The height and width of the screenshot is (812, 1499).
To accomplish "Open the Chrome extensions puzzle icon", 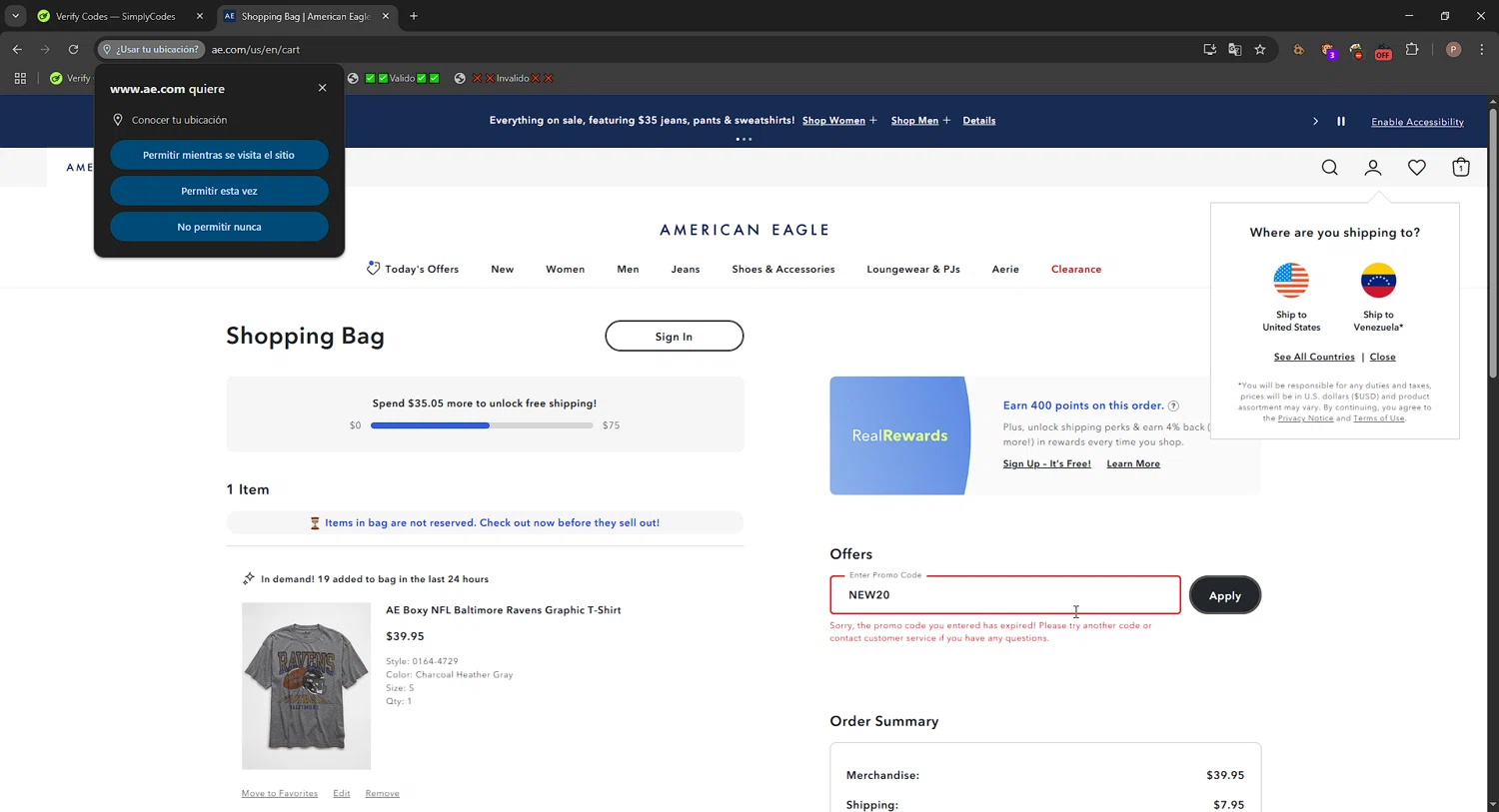I will click(1412, 49).
